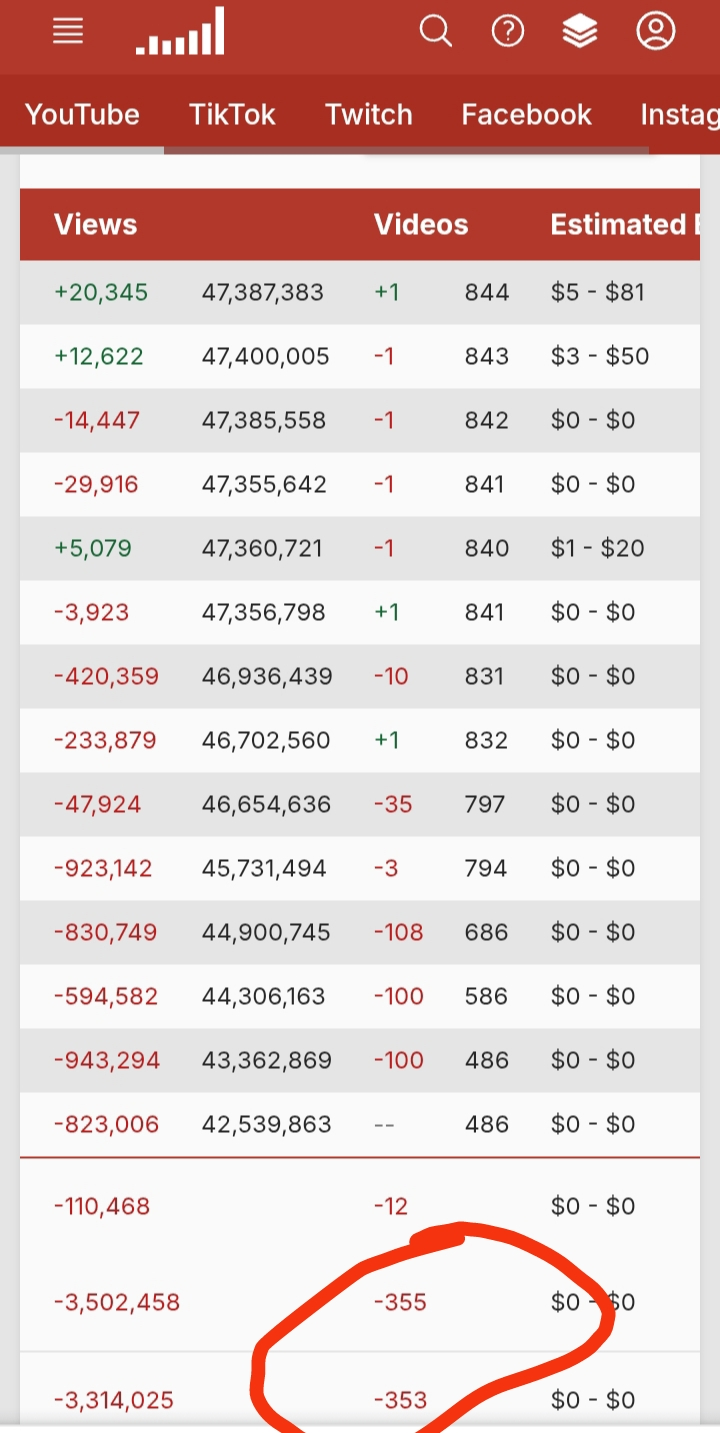This screenshot has width=720, height=1433.
Task: Open search with the magnifier icon
Action: 435,32
